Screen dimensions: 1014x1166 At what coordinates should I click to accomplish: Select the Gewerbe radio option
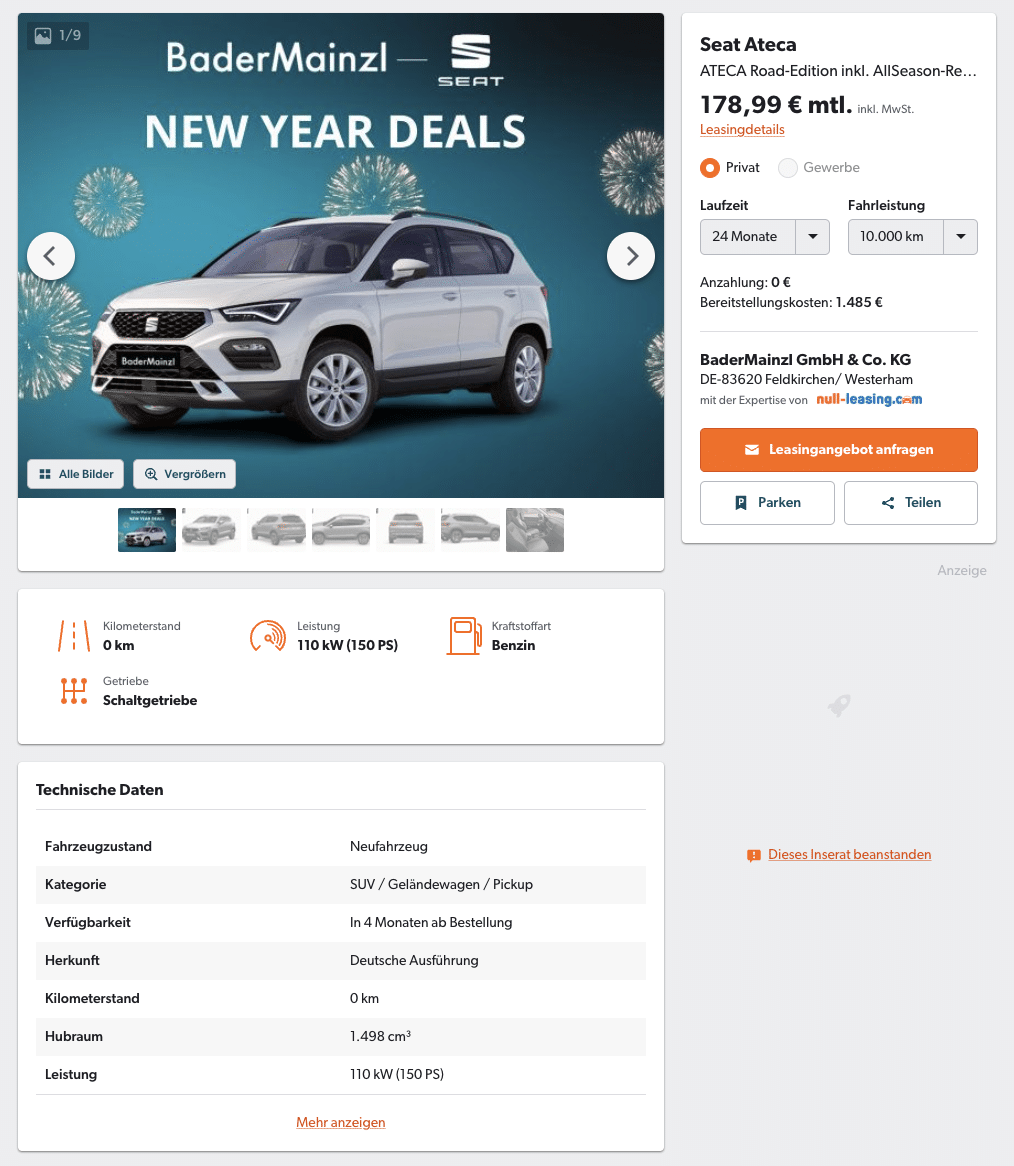787,168
